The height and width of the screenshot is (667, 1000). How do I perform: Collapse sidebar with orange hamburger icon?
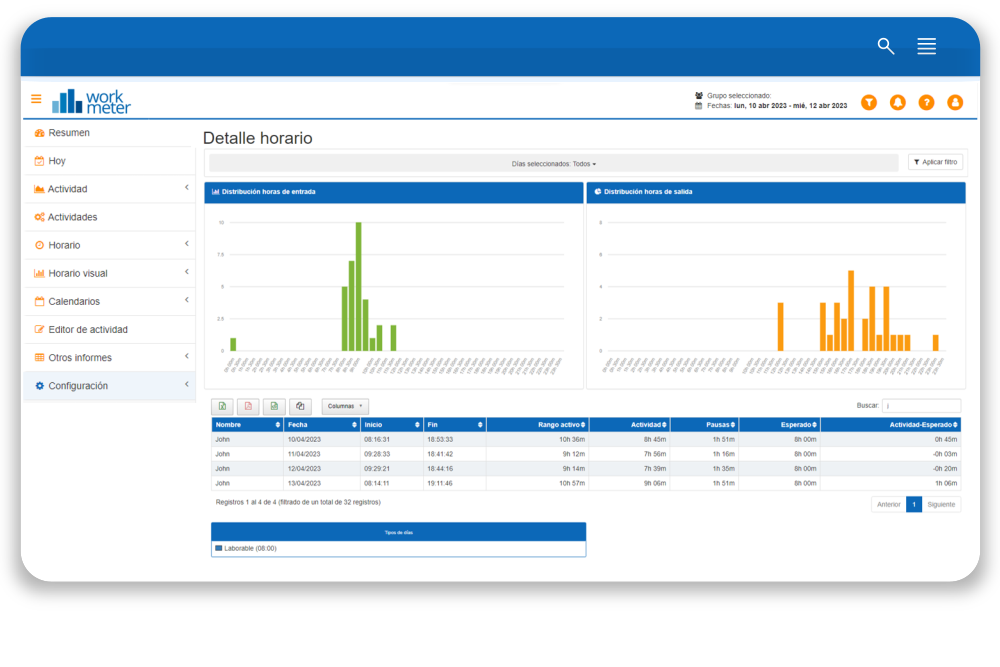[x=36, y=99]
